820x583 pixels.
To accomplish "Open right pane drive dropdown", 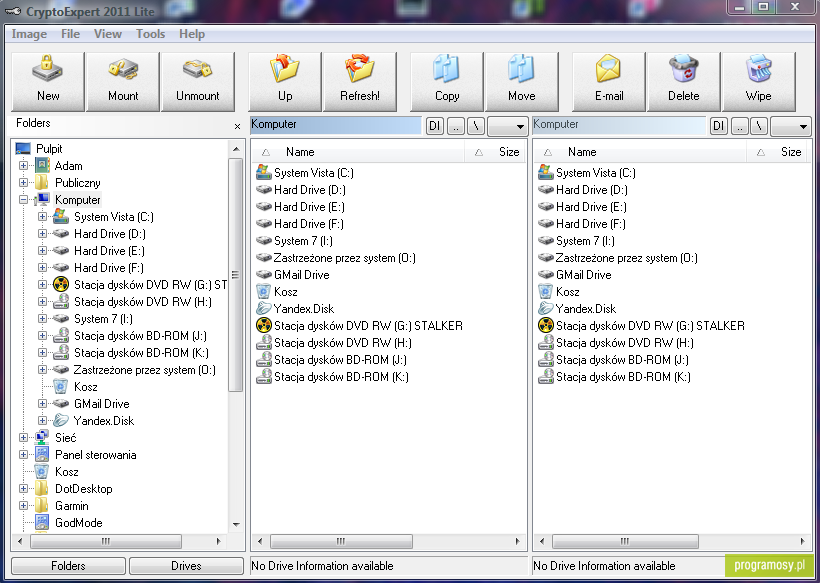I will click(790, 126).
